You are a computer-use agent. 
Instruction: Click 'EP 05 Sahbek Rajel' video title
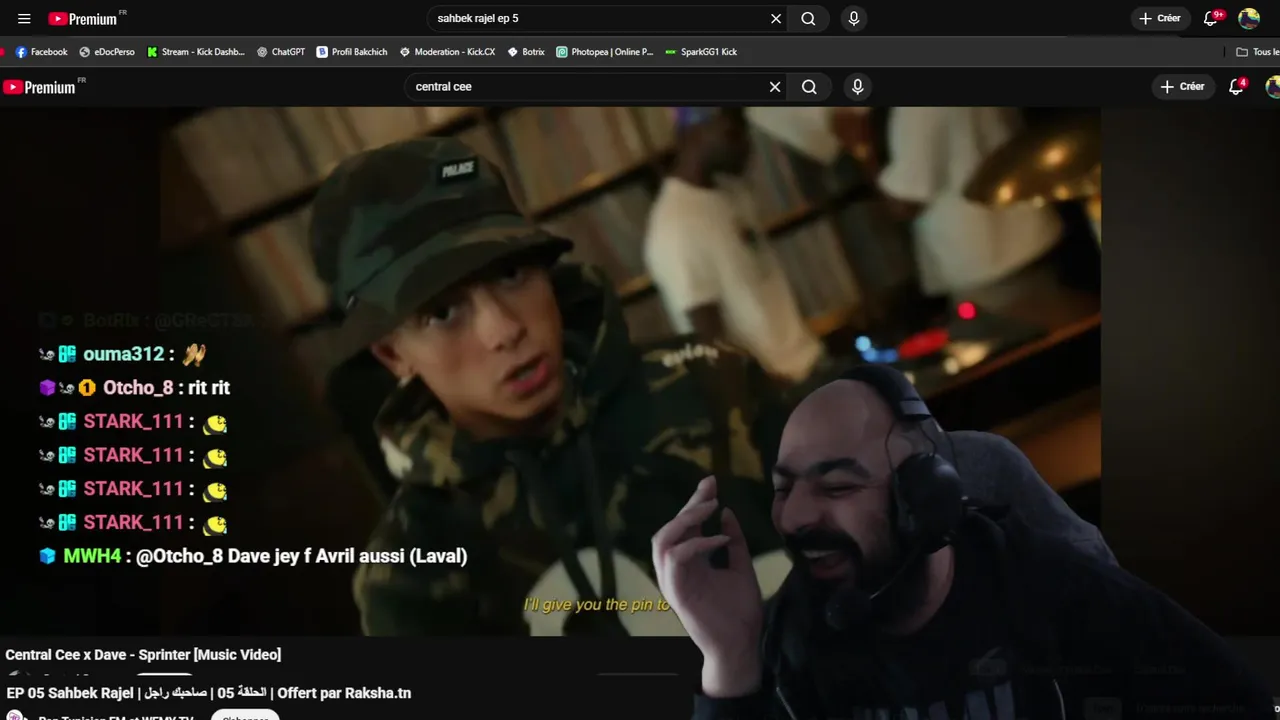pyautogui.click(x=208, y=693)
